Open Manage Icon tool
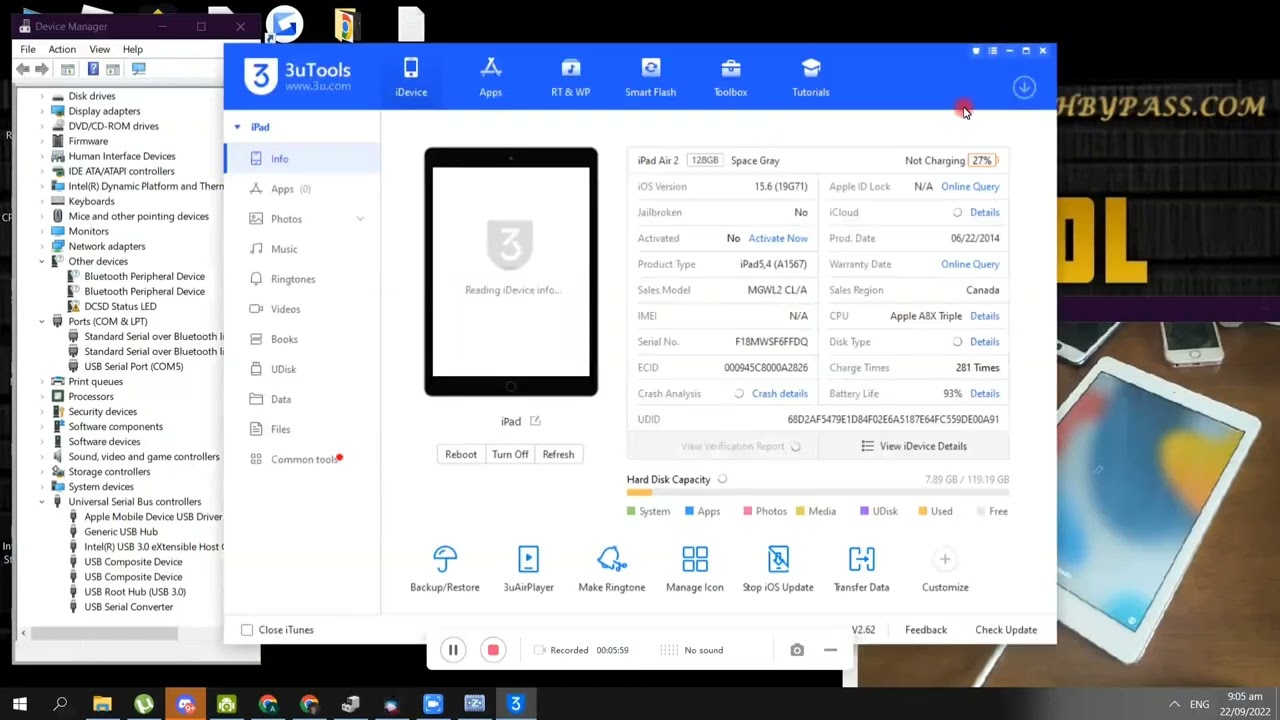 (x=695, y=569)
